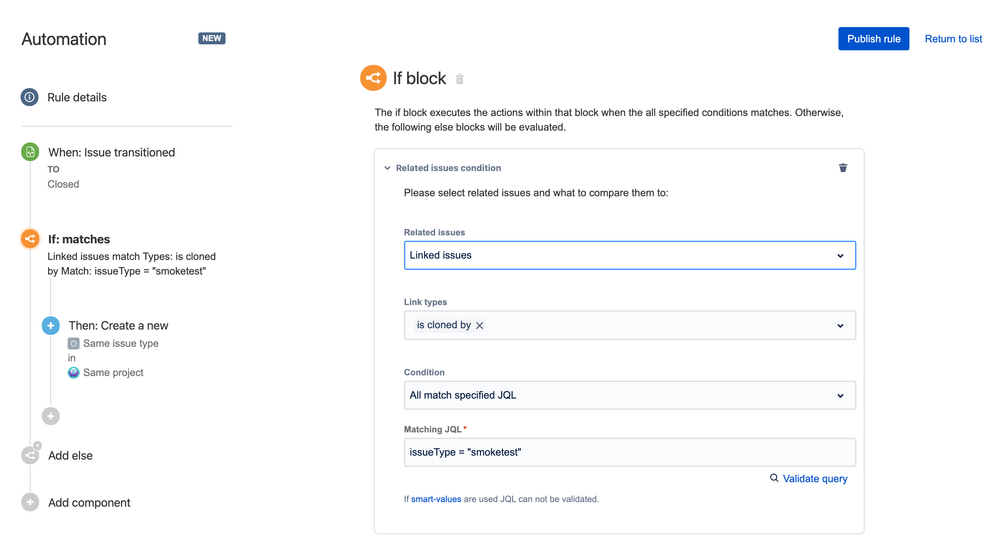Image resolution: width=999 pixels, height=559 pixels.
Task: Click the orange If: matches branch icon
Action: [x=30, y=239]
